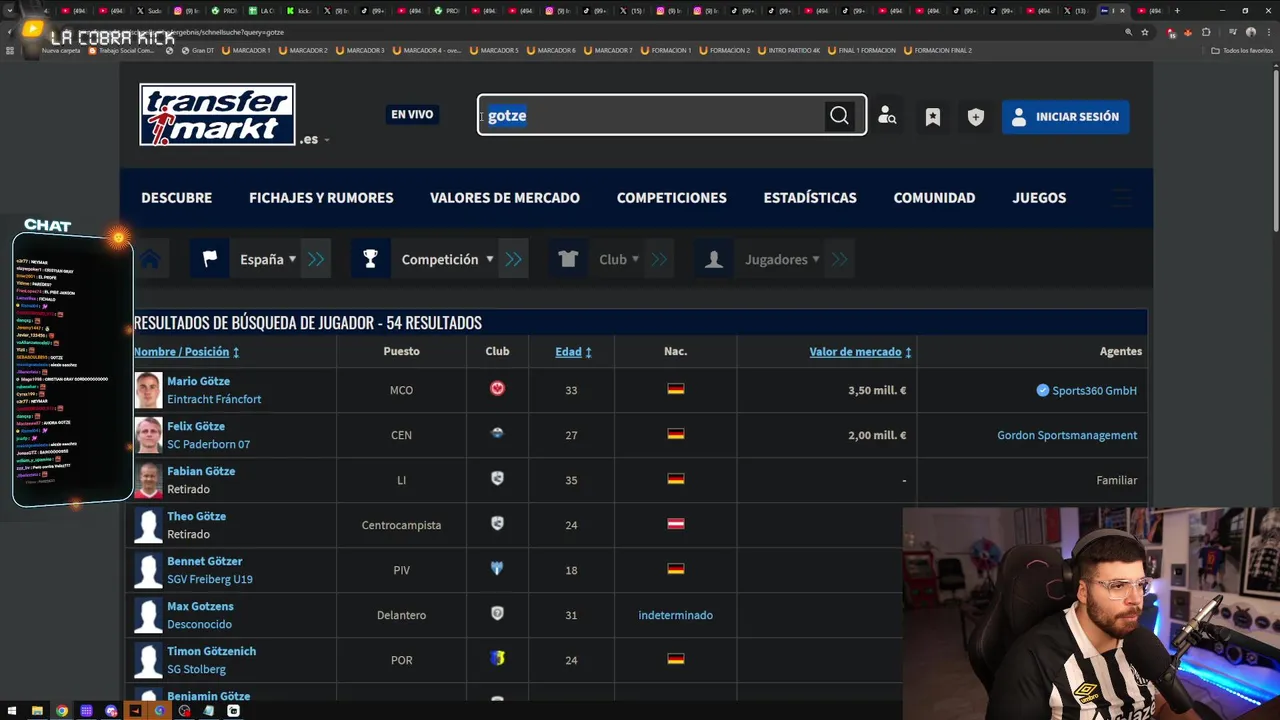The width and height of the screenshot is (1280, 720).
Task: Click the indeterminado nationality link
Action: [x=676, y=615]
